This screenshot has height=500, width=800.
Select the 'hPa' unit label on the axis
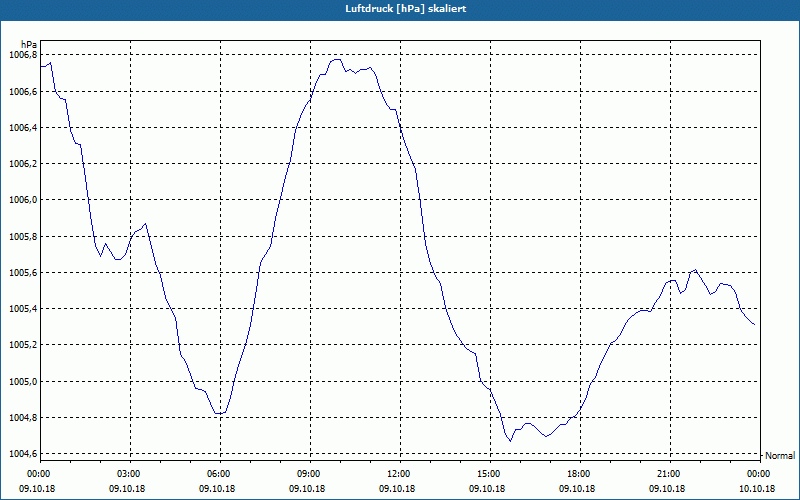pyautogui.click(x=29, y=45)
